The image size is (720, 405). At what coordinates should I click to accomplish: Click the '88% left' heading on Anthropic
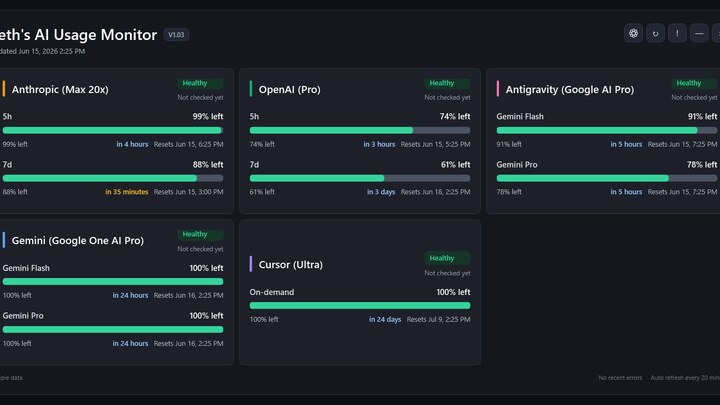point(208,164)
